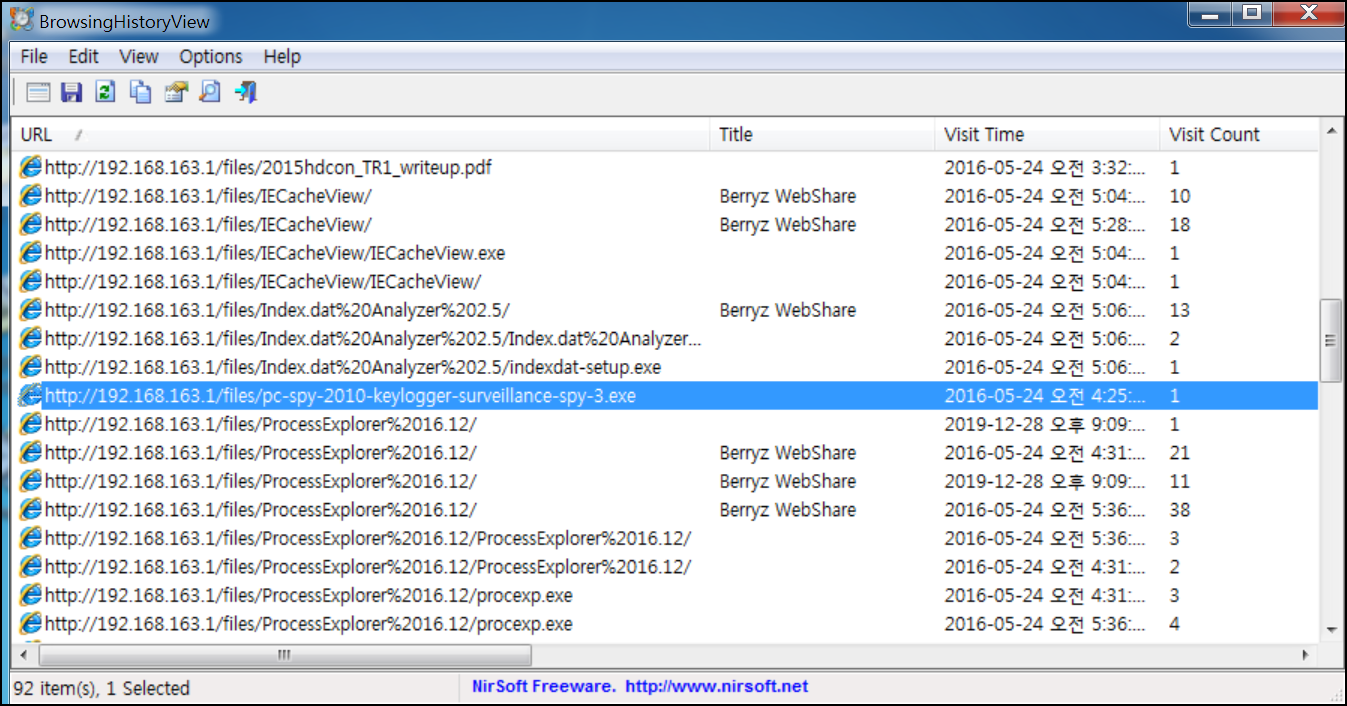Screen dimensions: 1347x706
Task: Open the Help menu
Action: (x=282, y=56)
